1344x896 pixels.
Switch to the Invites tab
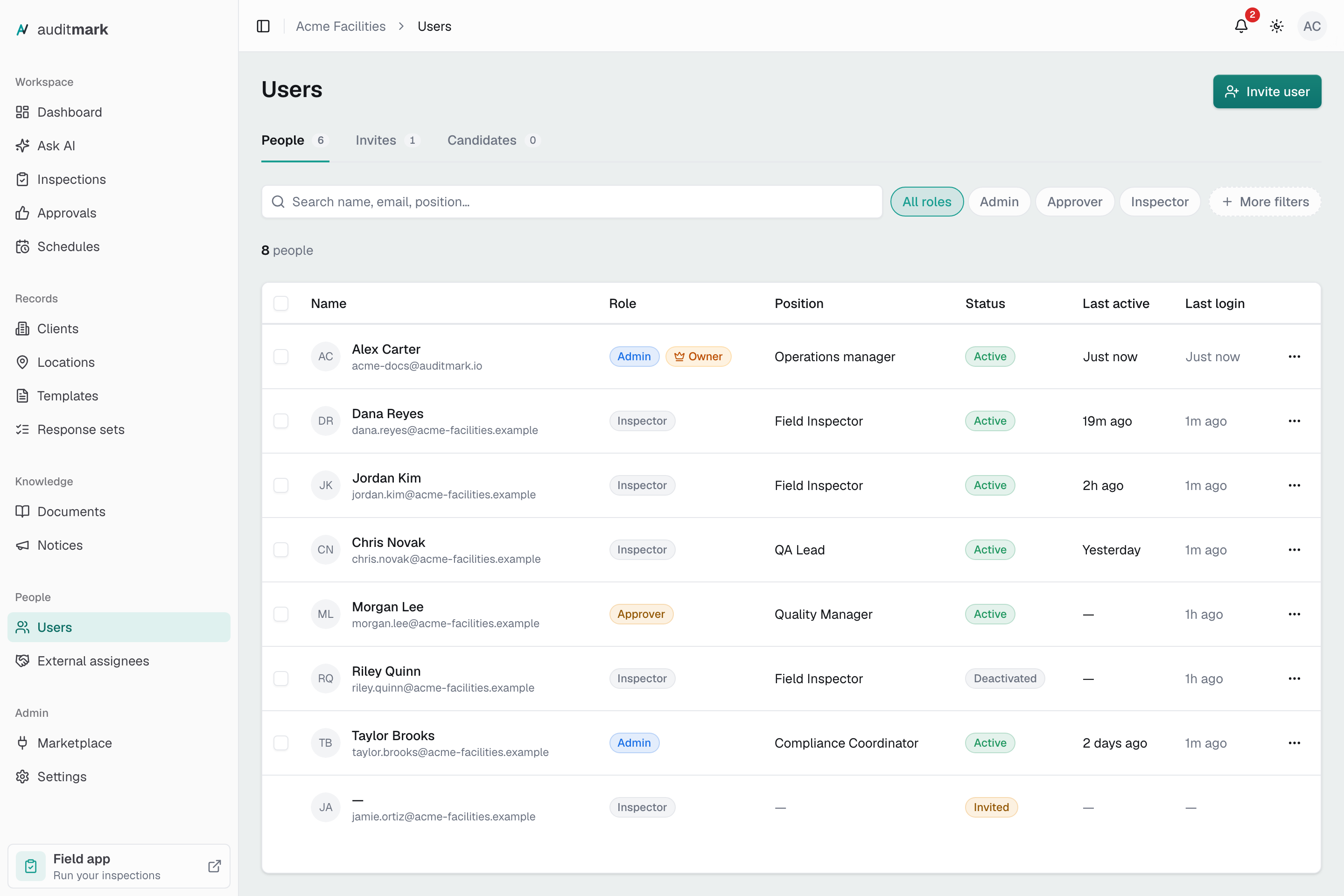pyautogui.click(x=388, y=140)
